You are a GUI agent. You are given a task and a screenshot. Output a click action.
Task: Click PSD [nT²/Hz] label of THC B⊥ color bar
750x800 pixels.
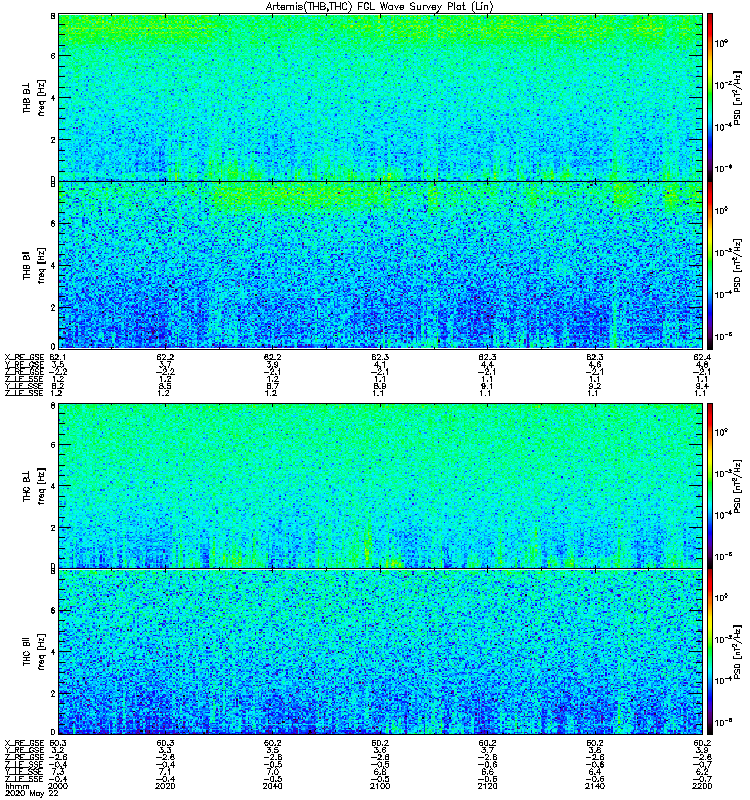click(737, 486)
